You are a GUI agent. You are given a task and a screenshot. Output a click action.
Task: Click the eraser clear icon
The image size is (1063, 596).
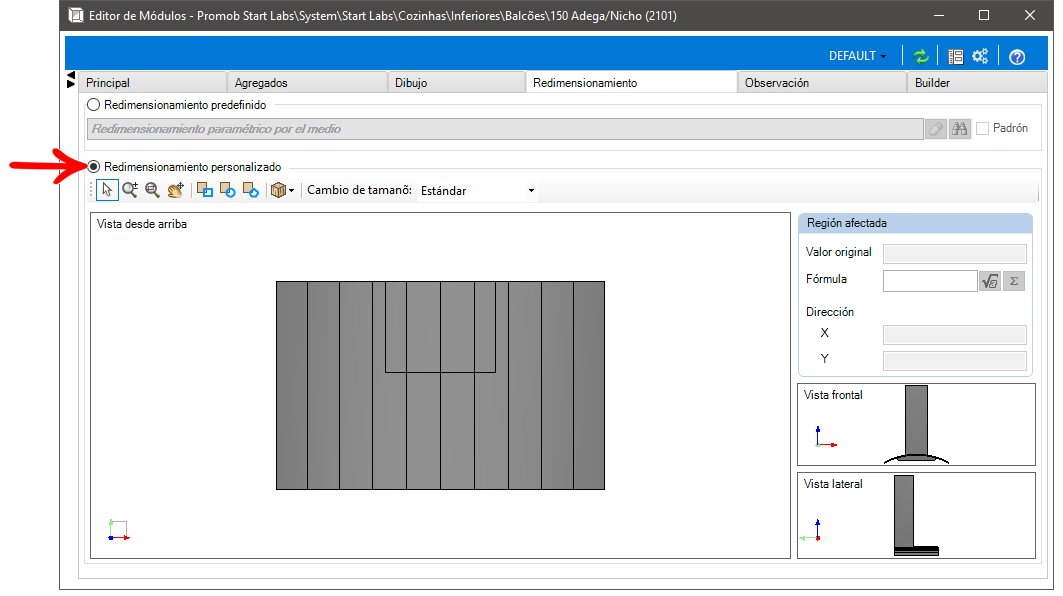click(936, 129)
